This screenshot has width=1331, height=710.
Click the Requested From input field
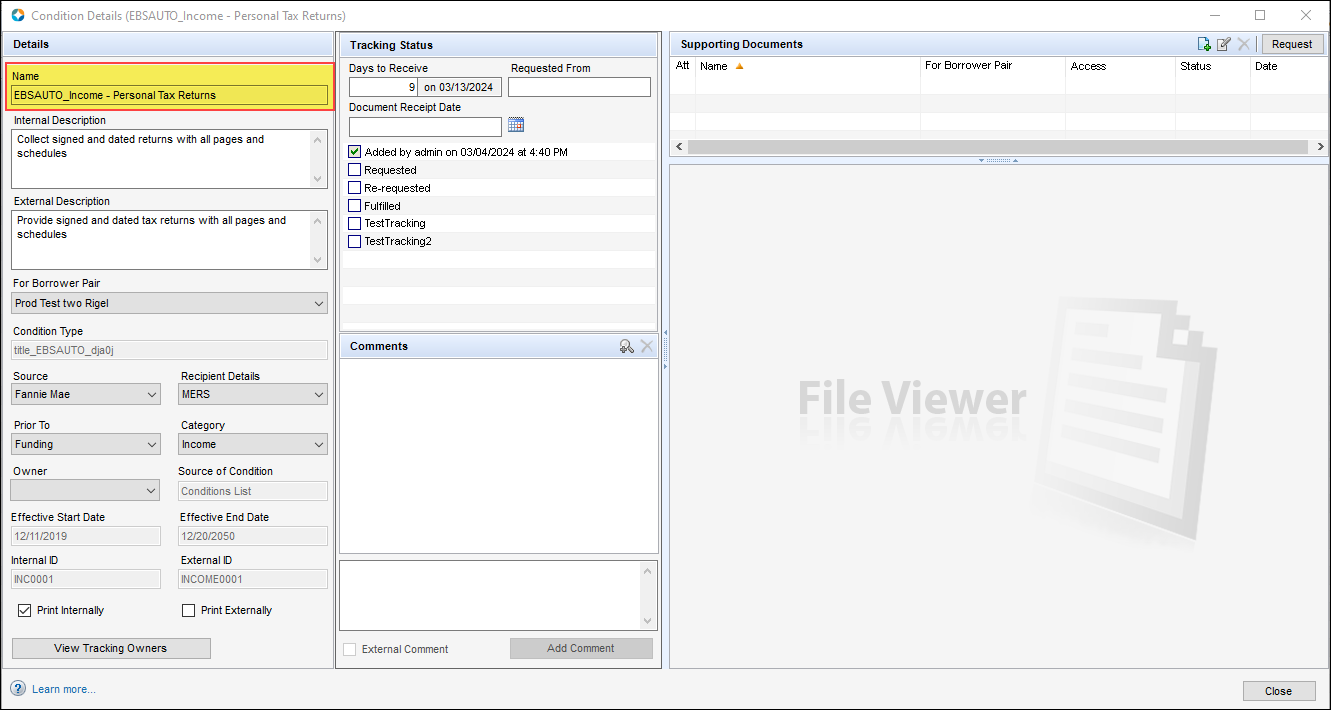579,87
